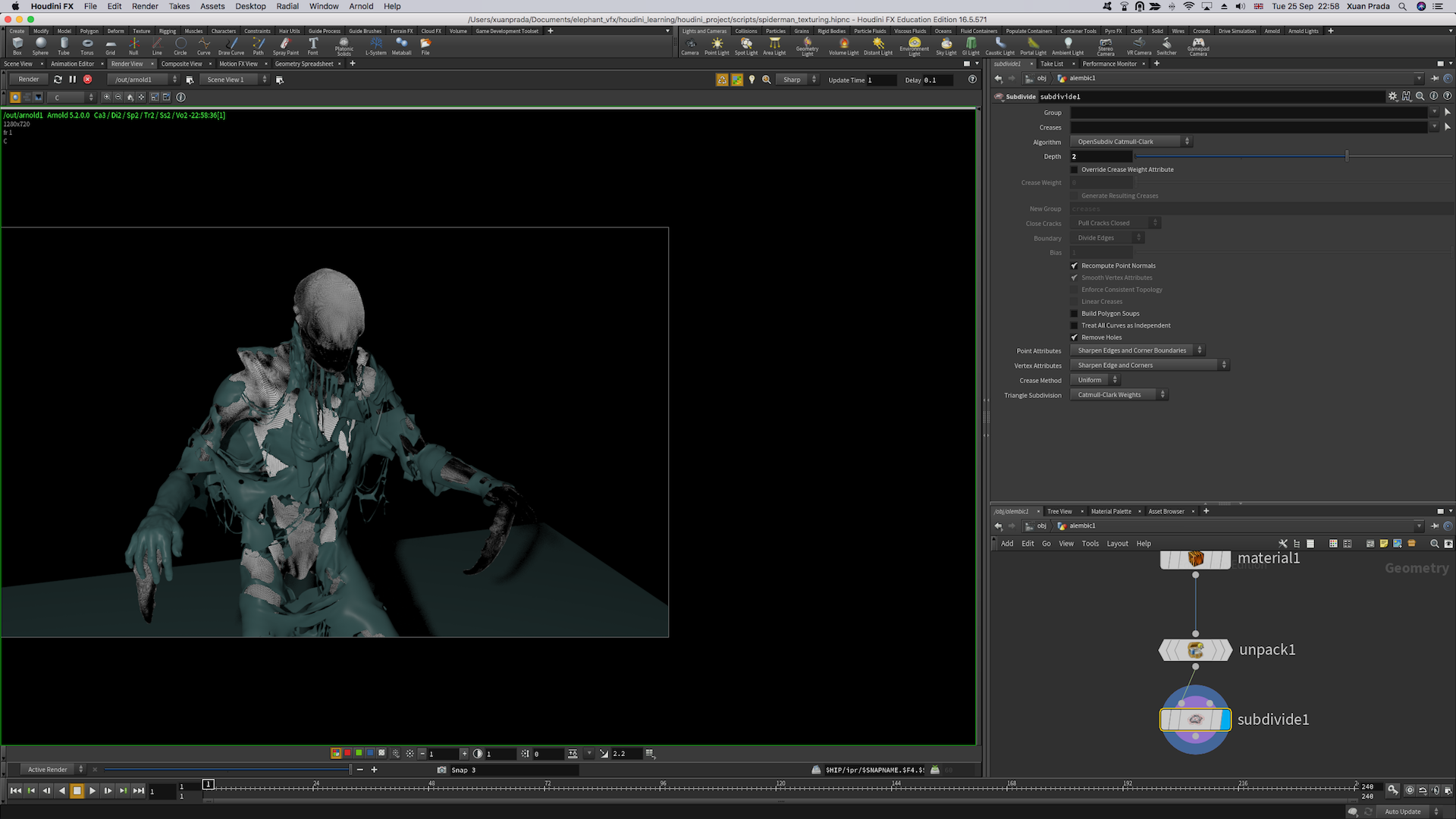Screen dimensions: 1456x819
Task: Add a Camera from the lights shelf
Action: point(690,46)
